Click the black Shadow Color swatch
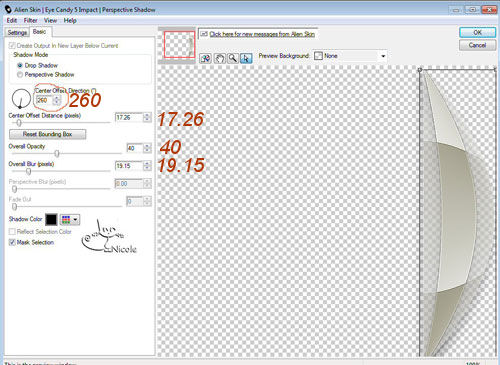This screenshot has width=500, height=365. point(51,219)
